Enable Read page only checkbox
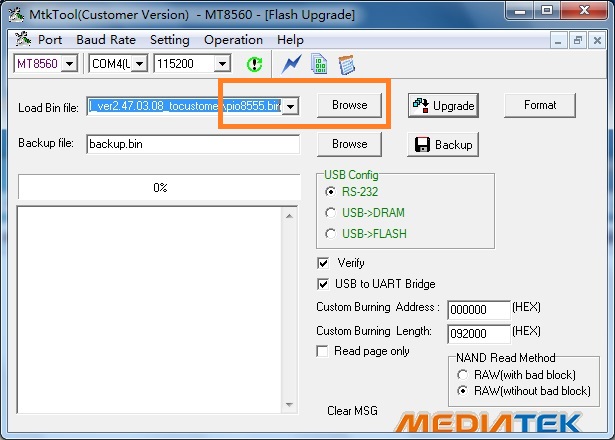This screenshot has width=615, height=440. 323,351
